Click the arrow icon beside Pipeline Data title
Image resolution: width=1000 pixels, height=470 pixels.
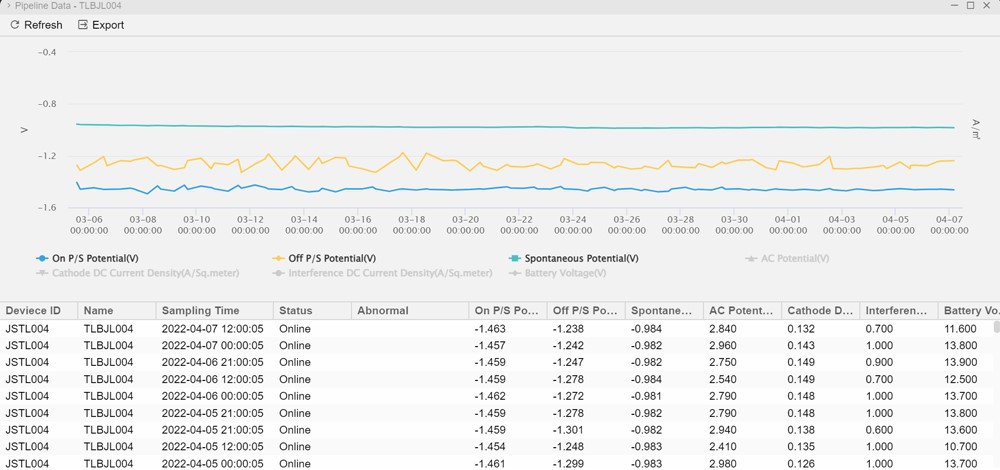(9, 6)
